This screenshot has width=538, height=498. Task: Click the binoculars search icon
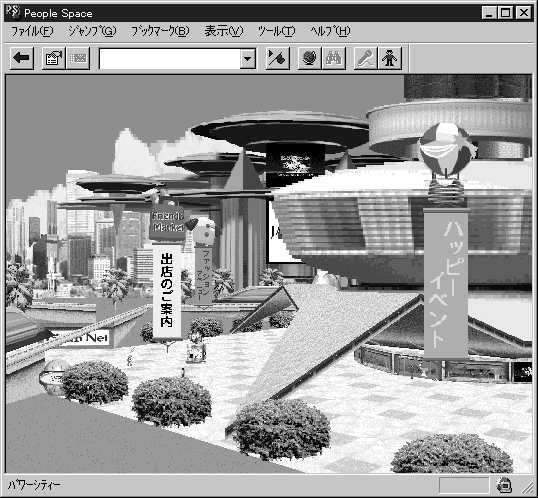(x=334, y=58)
